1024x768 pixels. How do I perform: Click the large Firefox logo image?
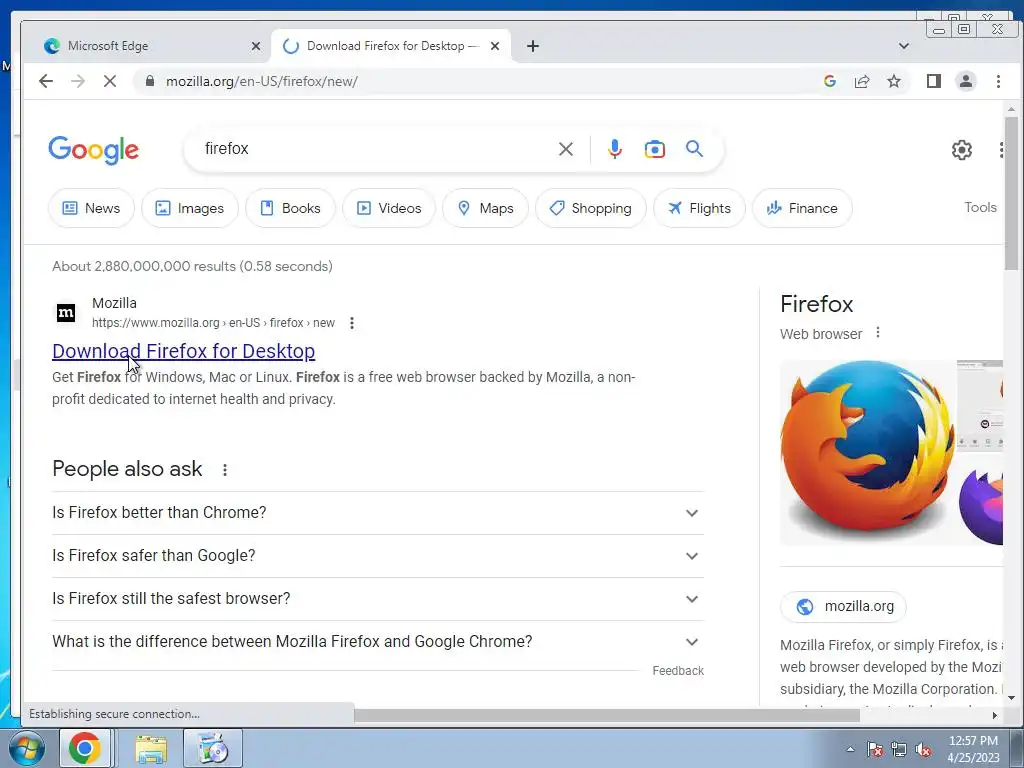tap(867, 452)
